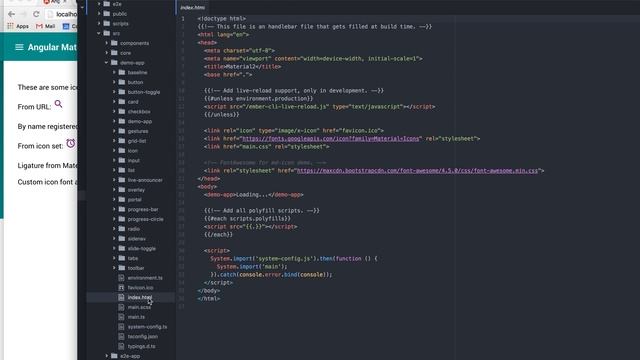The width and height of the screenshot is (640, 360).
Task: Expand the scripts folder arrow
Action: (x=99, y=24)
